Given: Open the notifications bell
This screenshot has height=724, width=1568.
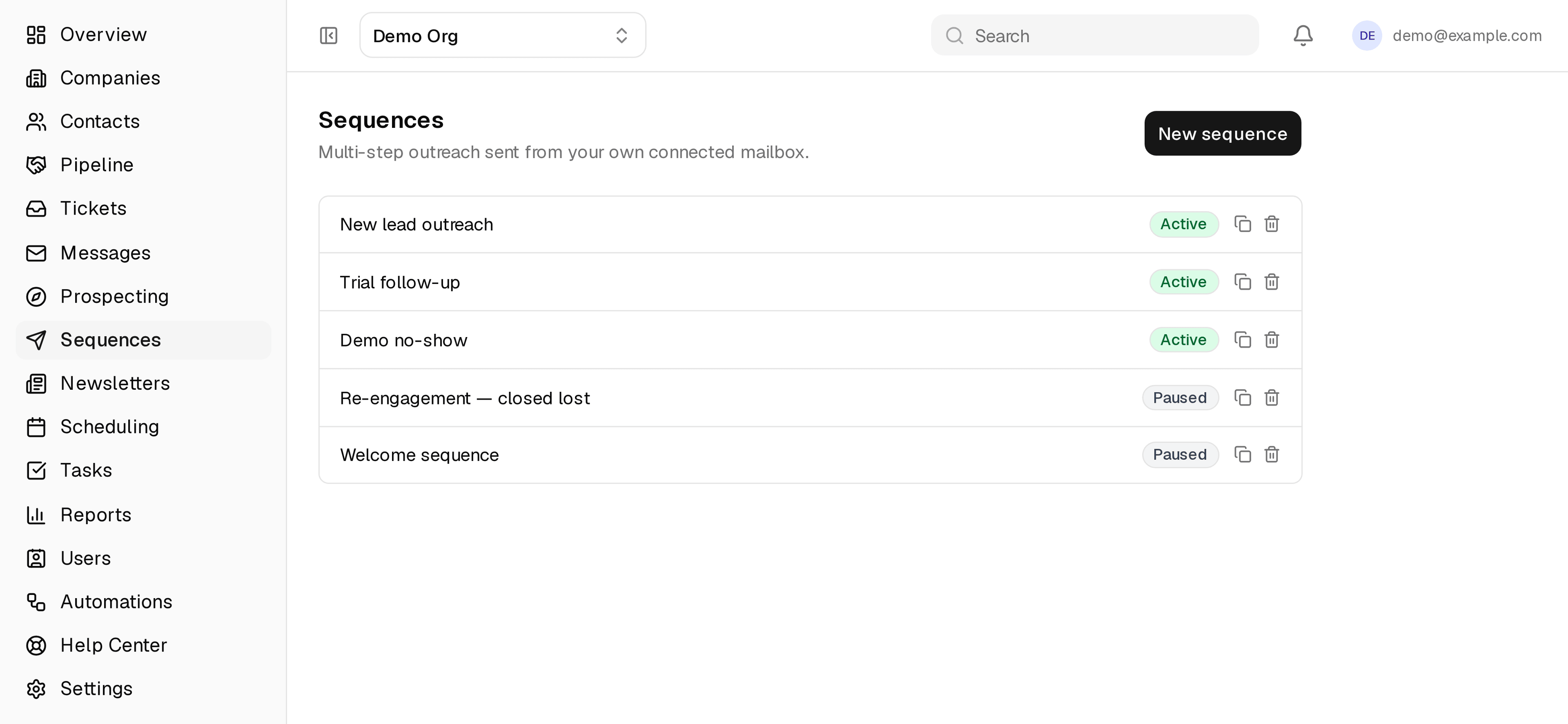Looking at the screenshot, I should 1303,36.
